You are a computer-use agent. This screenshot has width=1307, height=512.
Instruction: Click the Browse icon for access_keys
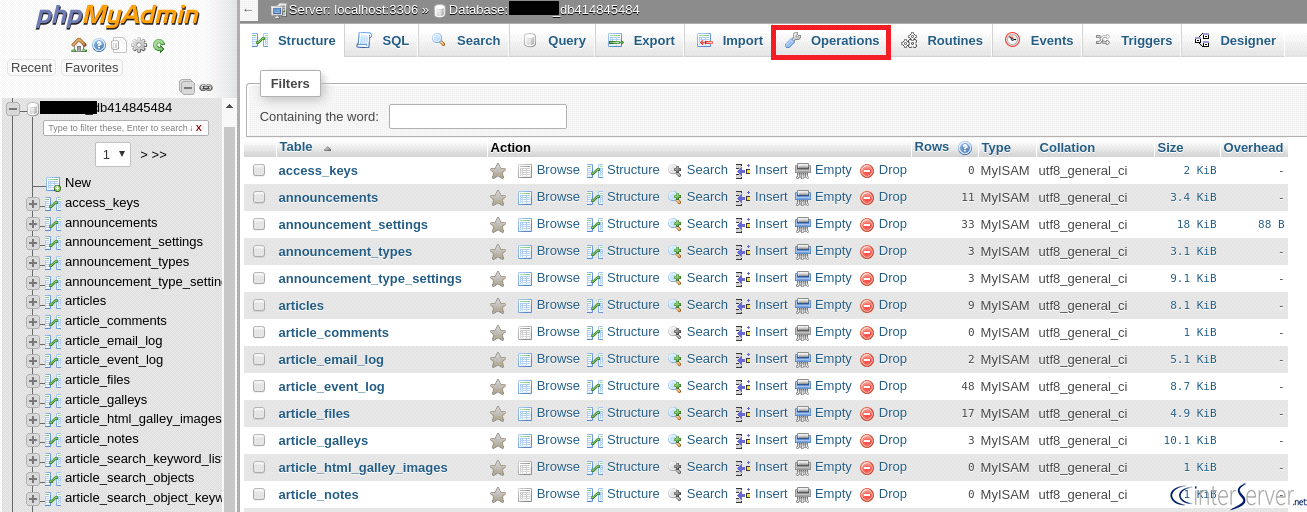pos(525,171)
